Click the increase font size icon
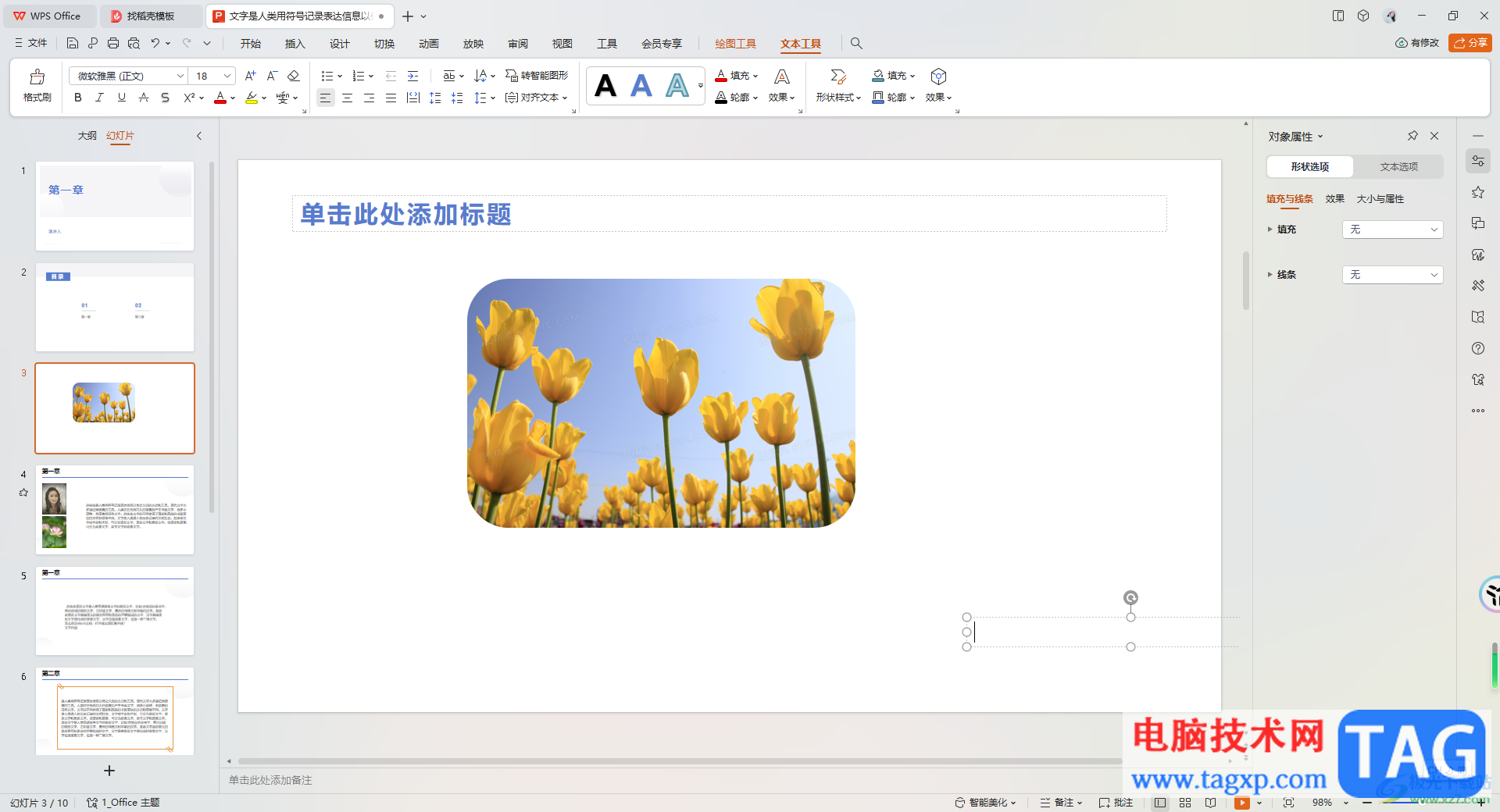 [x=250, y=76]
